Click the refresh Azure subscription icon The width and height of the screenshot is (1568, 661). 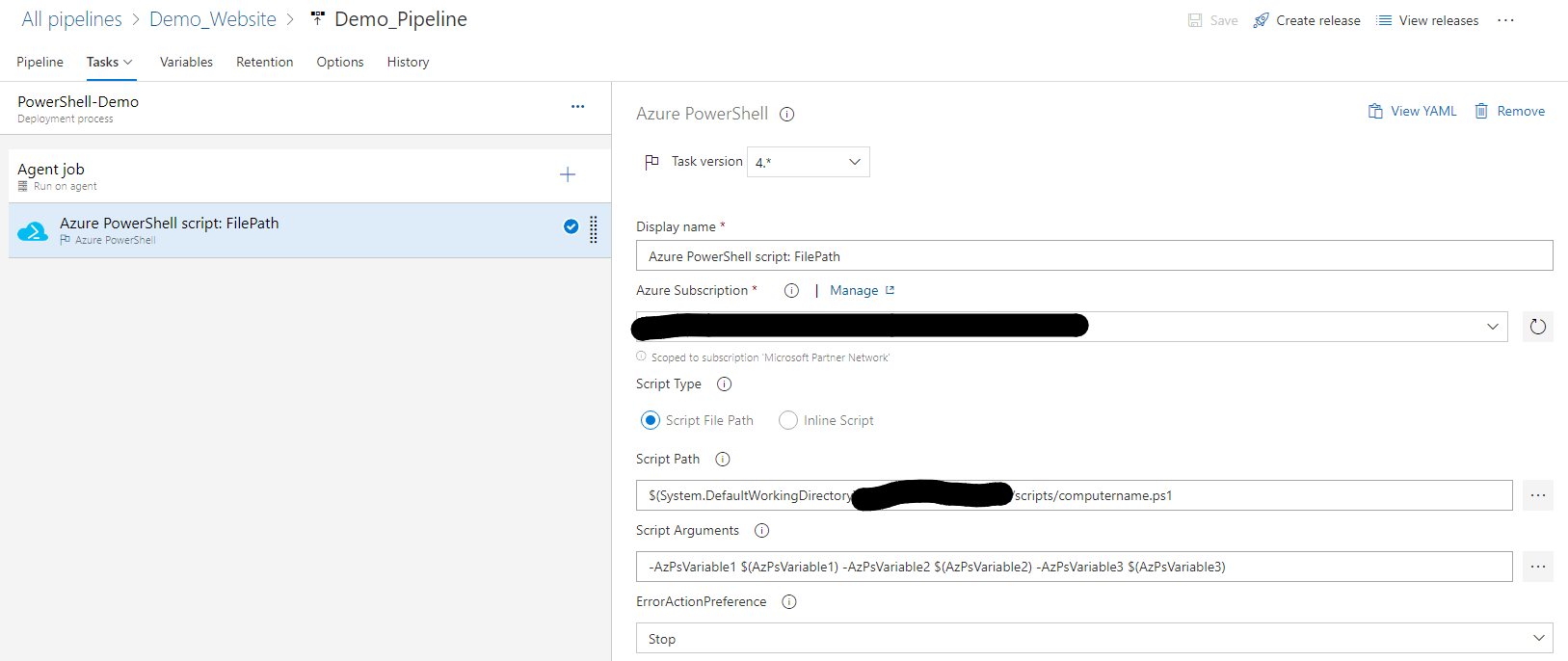1537,327
